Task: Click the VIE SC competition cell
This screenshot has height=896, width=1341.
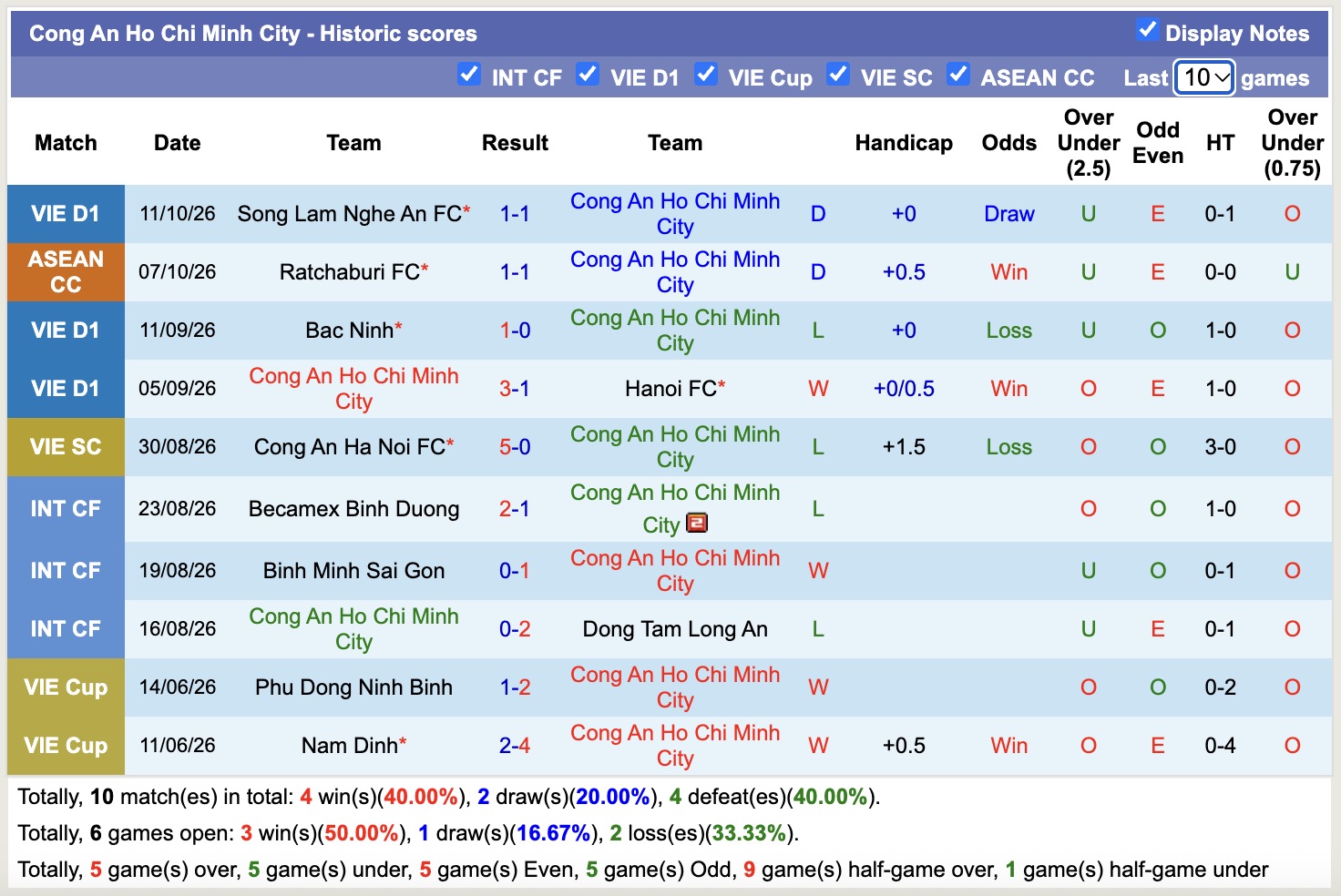Action: (66, 447)
